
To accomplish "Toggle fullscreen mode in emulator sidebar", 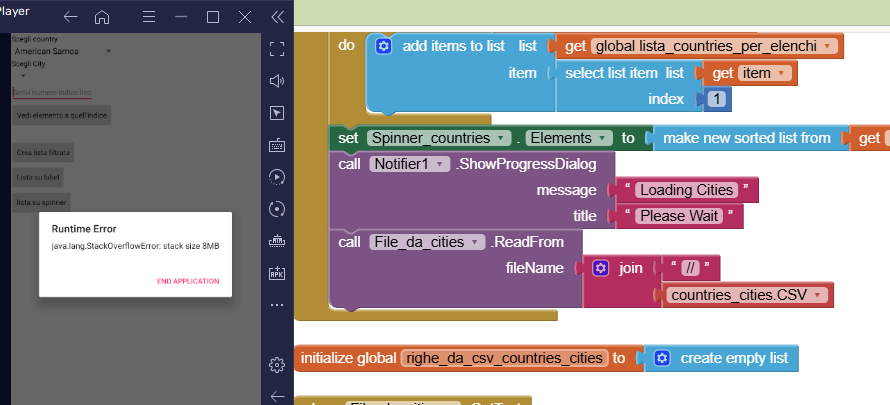I will pyautogui.click(x=278, y=49).
